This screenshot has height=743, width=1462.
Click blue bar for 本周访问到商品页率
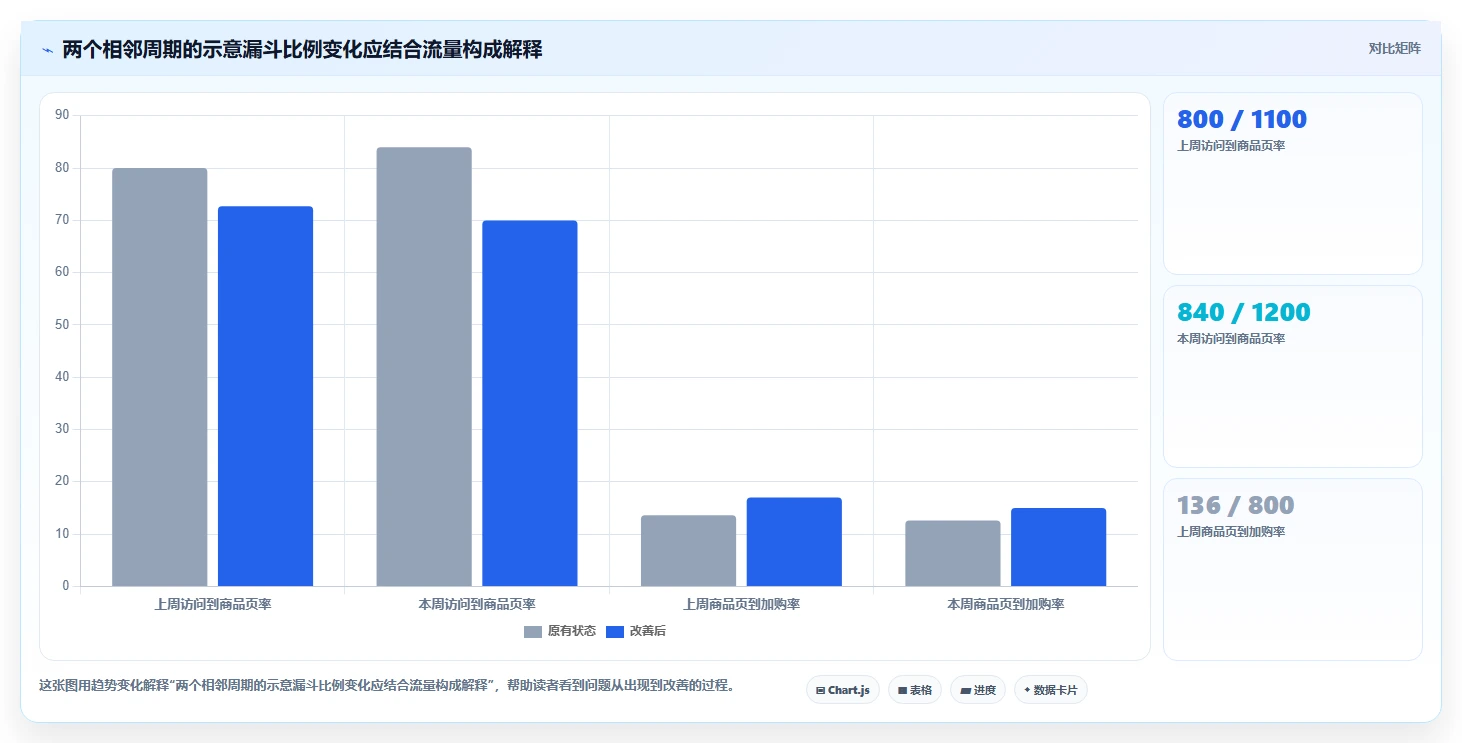530,403
